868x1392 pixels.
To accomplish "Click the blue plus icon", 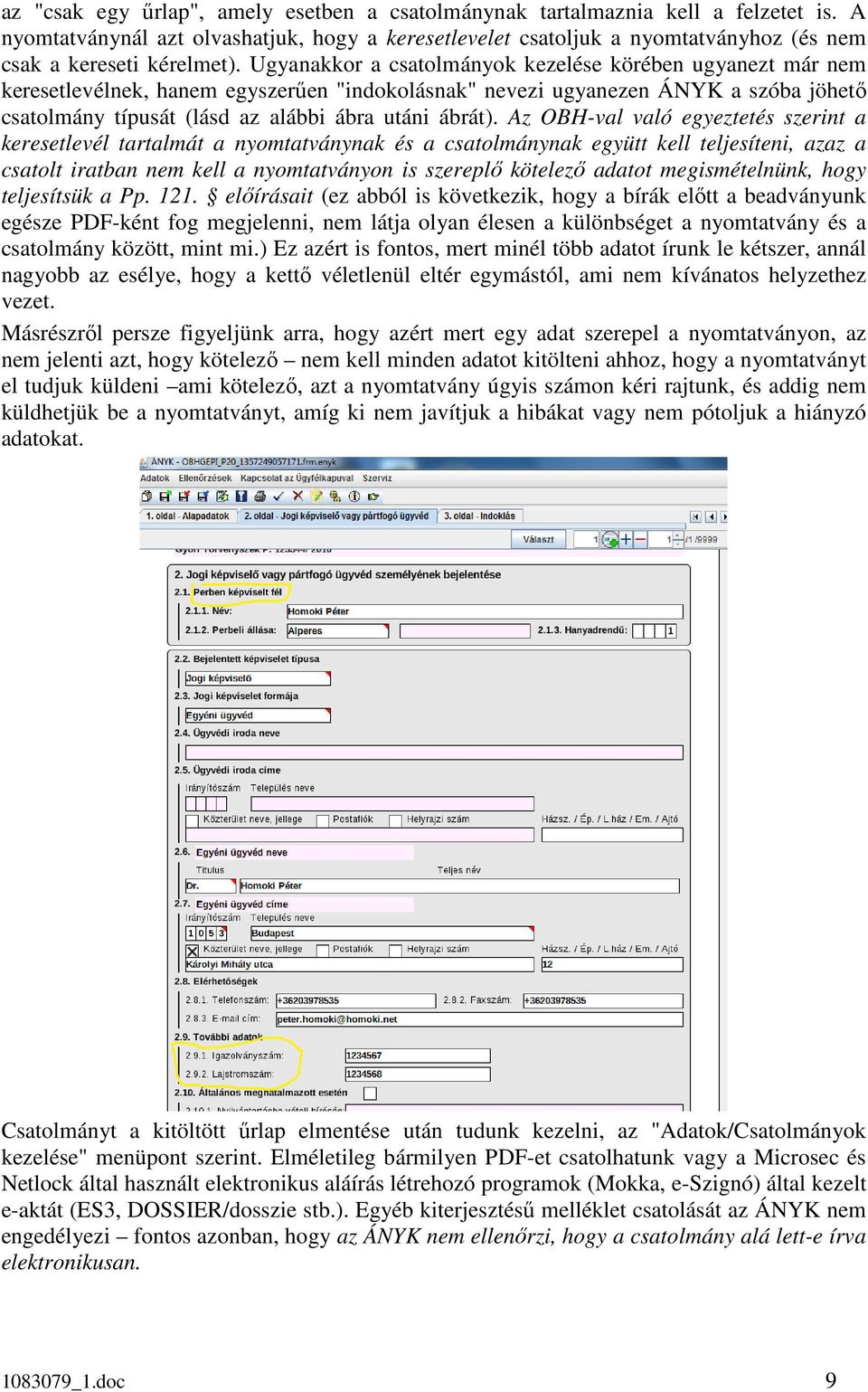I will coord(626,539).
